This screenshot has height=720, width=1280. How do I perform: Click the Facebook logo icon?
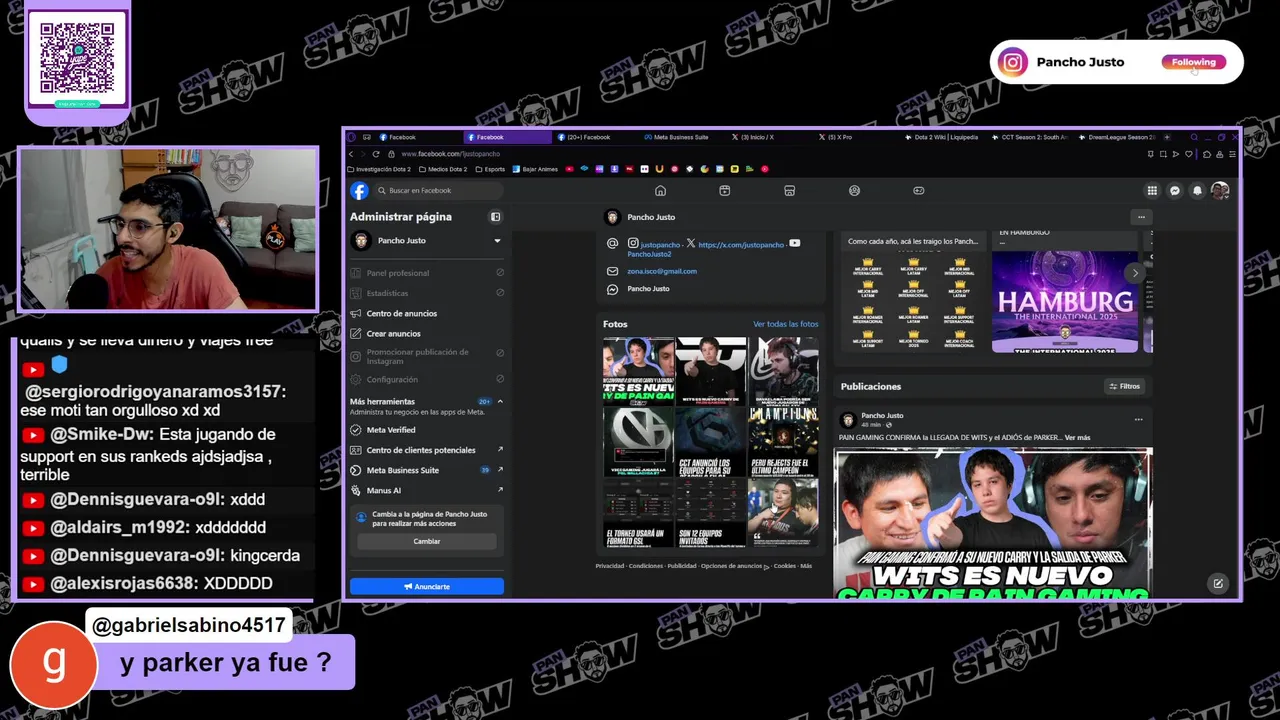click(359, 190)
